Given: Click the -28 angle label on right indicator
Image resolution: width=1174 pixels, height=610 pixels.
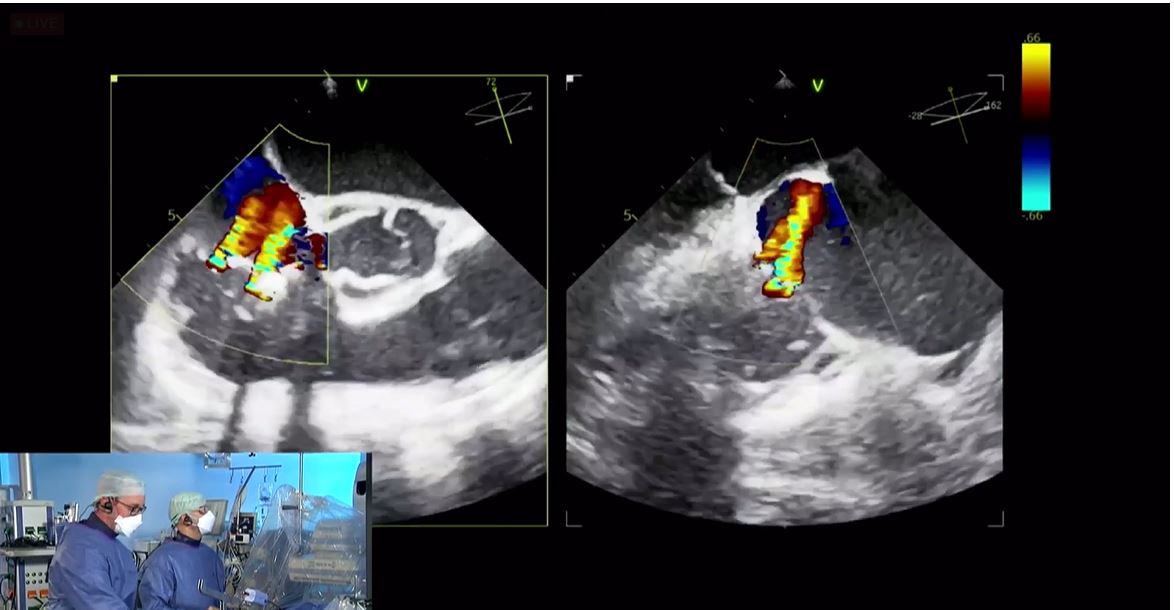Looking at the screenshot, I should [x=915, y=116].
